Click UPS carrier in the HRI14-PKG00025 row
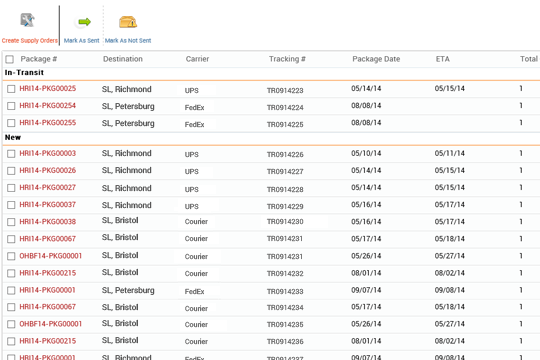This screenshot has width=540, height=360. 191,91
